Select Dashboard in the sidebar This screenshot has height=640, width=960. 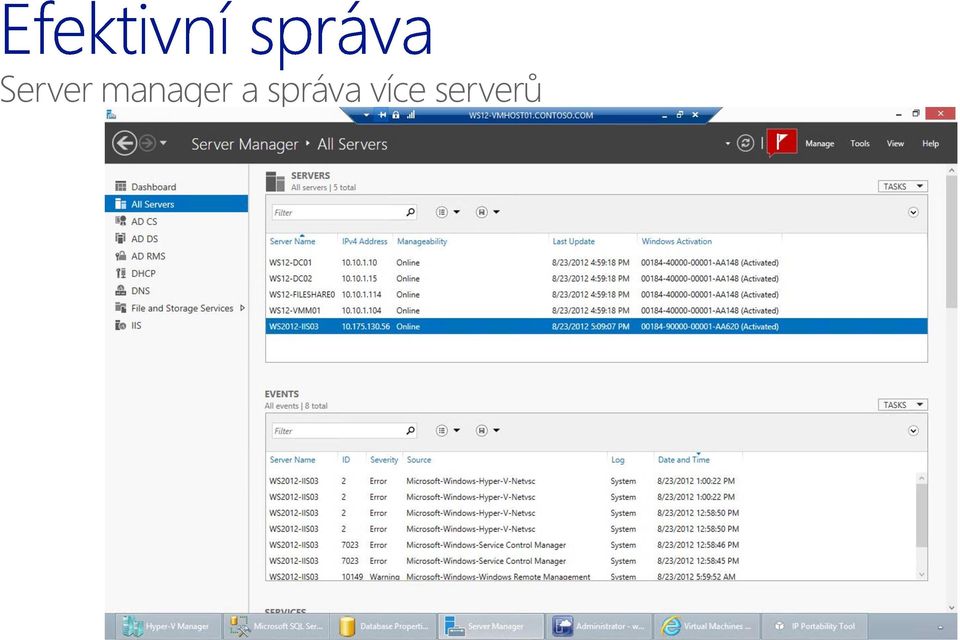pos(176,187)
